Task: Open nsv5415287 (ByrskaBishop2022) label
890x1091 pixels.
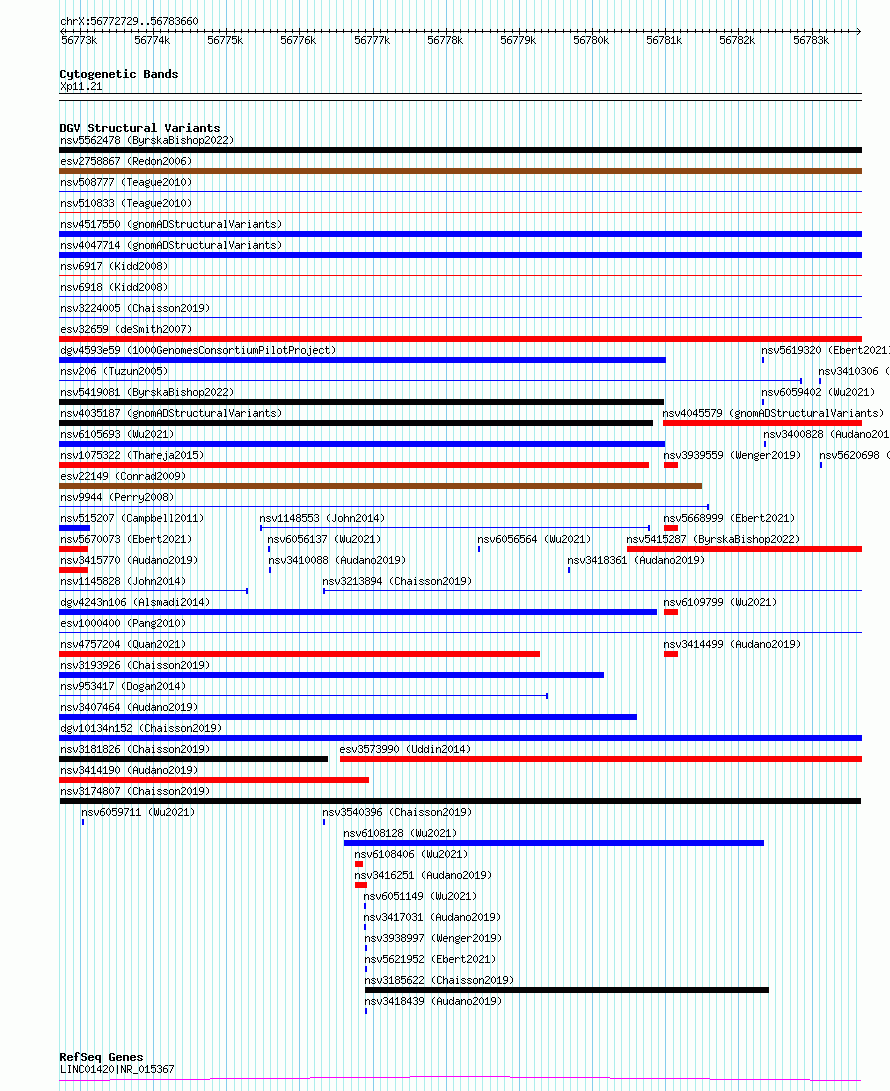Action: [x=713, y=539]
